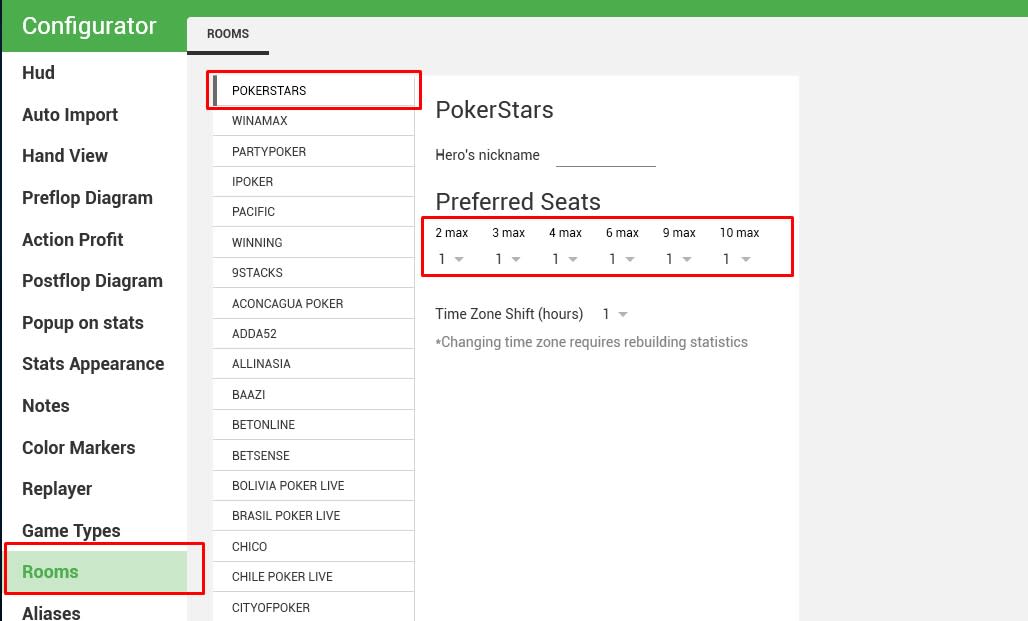This screenshot has height=621, width=1028.
Task: Expand the 6 max seat selector
Action: pos(622,259)
